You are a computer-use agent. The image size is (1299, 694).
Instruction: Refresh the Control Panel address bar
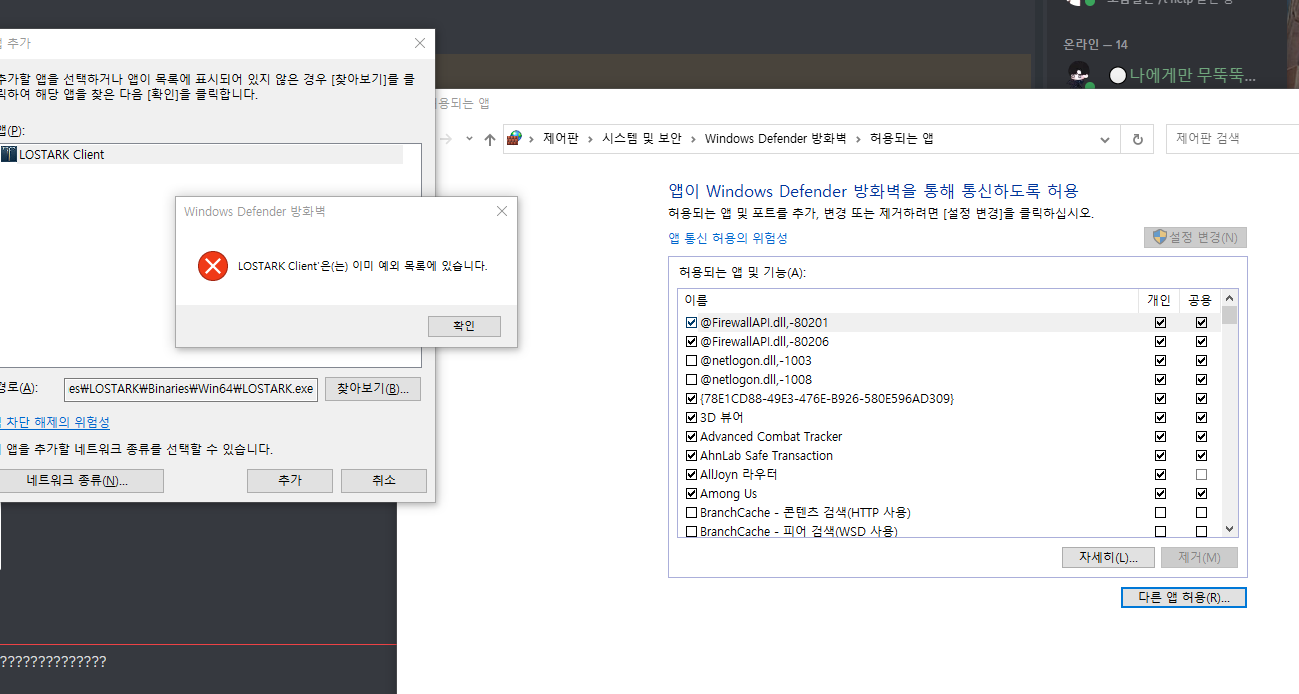[x=1137, y=140]
